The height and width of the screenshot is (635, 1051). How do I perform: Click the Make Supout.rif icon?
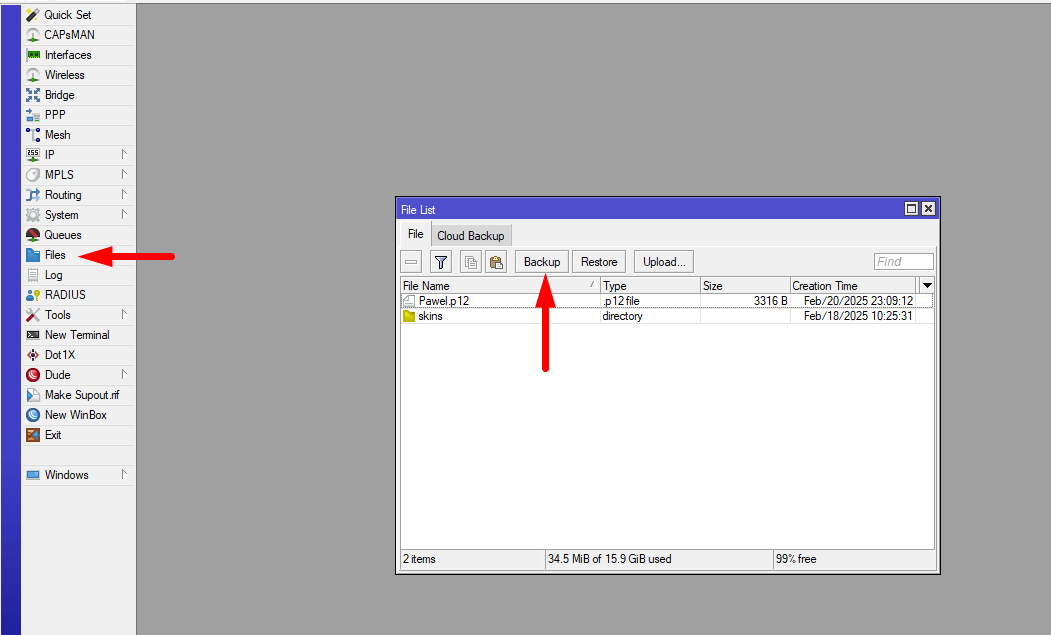33,395
